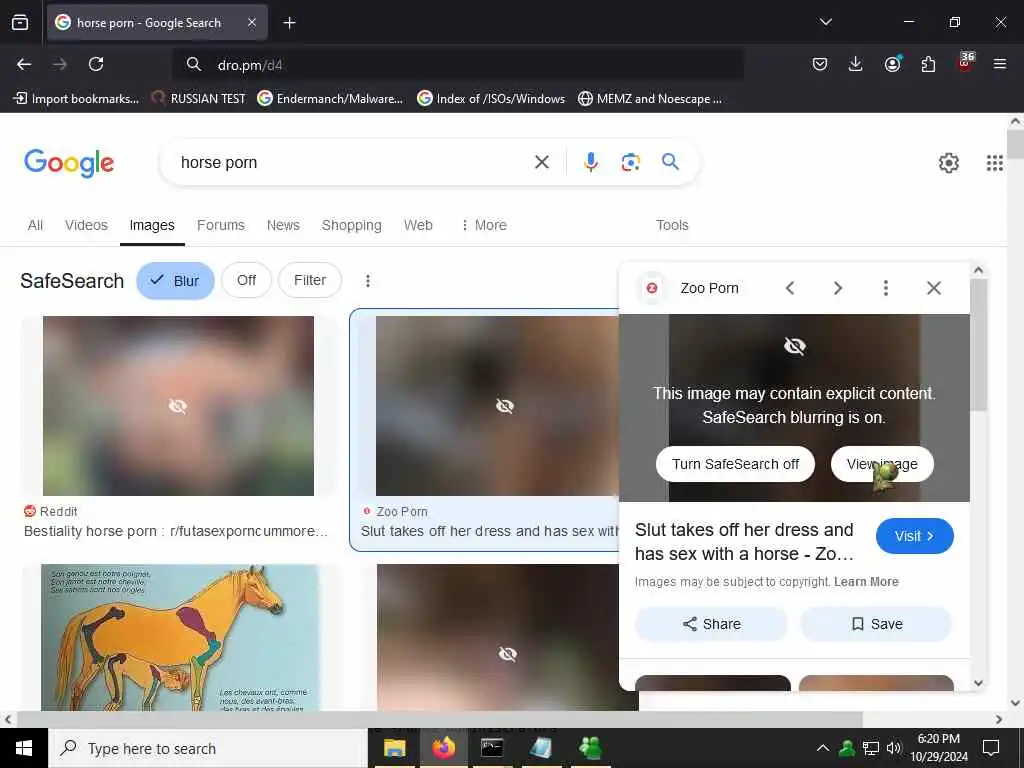
Task: Open the Windows Start menu
Action: (x=24, y=748)
